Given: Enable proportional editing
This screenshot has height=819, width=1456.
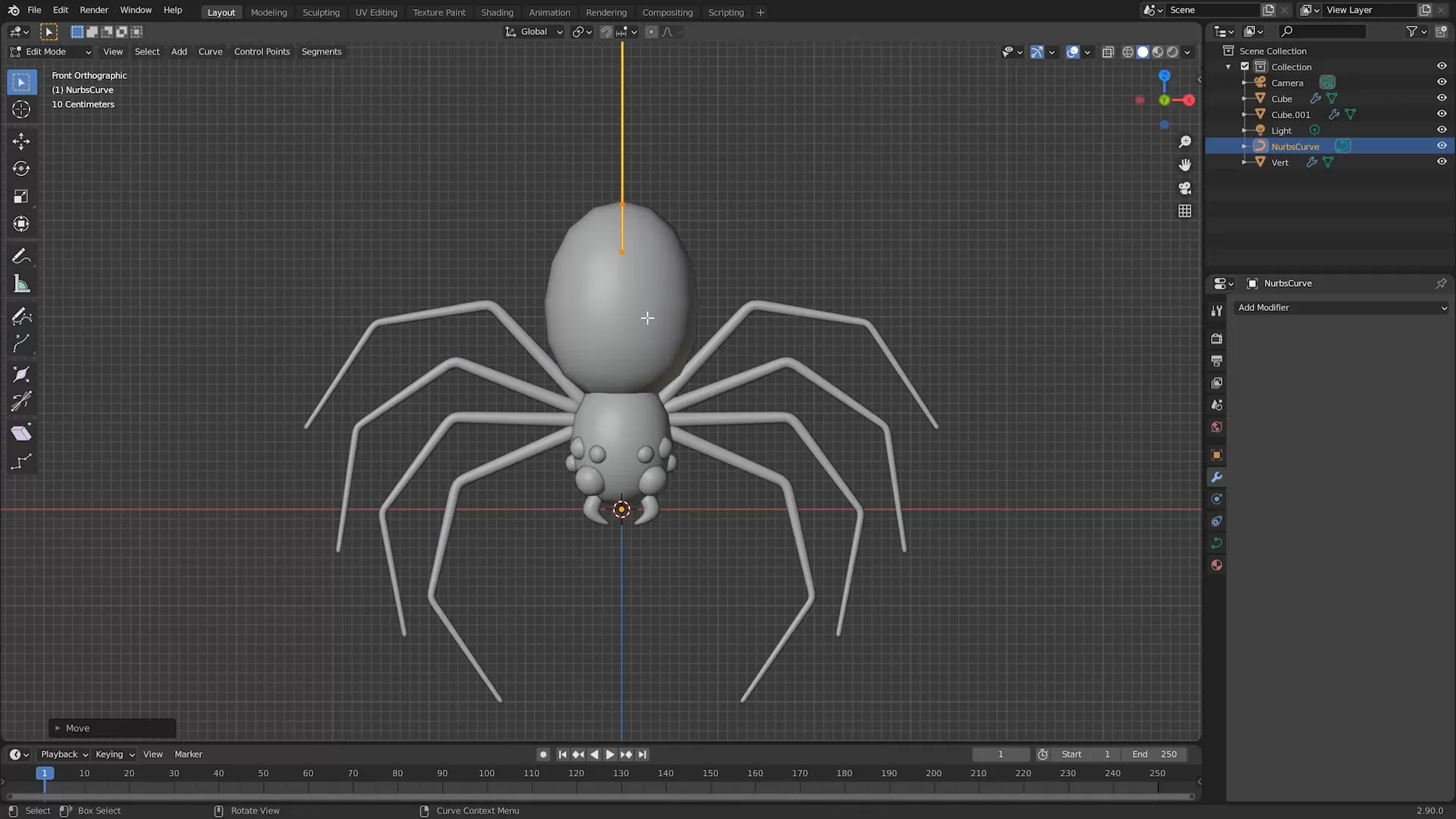Looking at the screenshot, I should [x=651, y=32].
